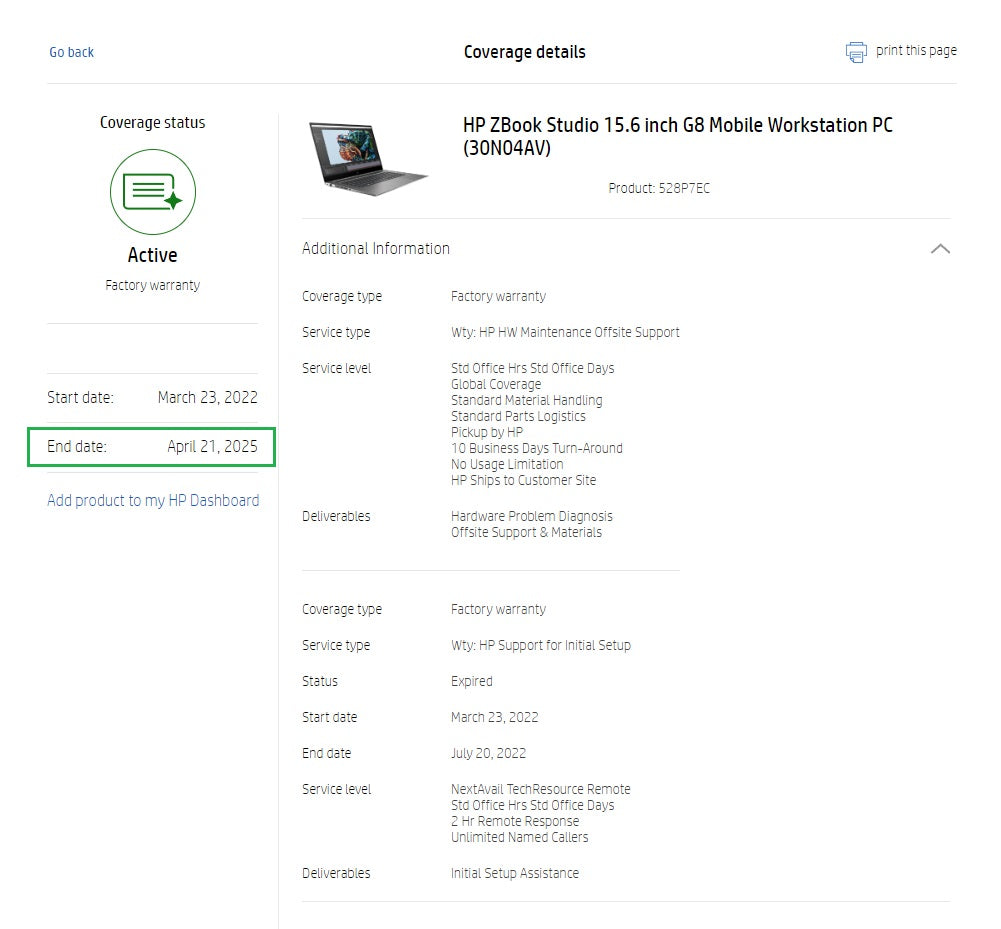The image size is (1001, 929).
Task: Select 'Unlimited Named Callers' text
Action: (520, 837)
